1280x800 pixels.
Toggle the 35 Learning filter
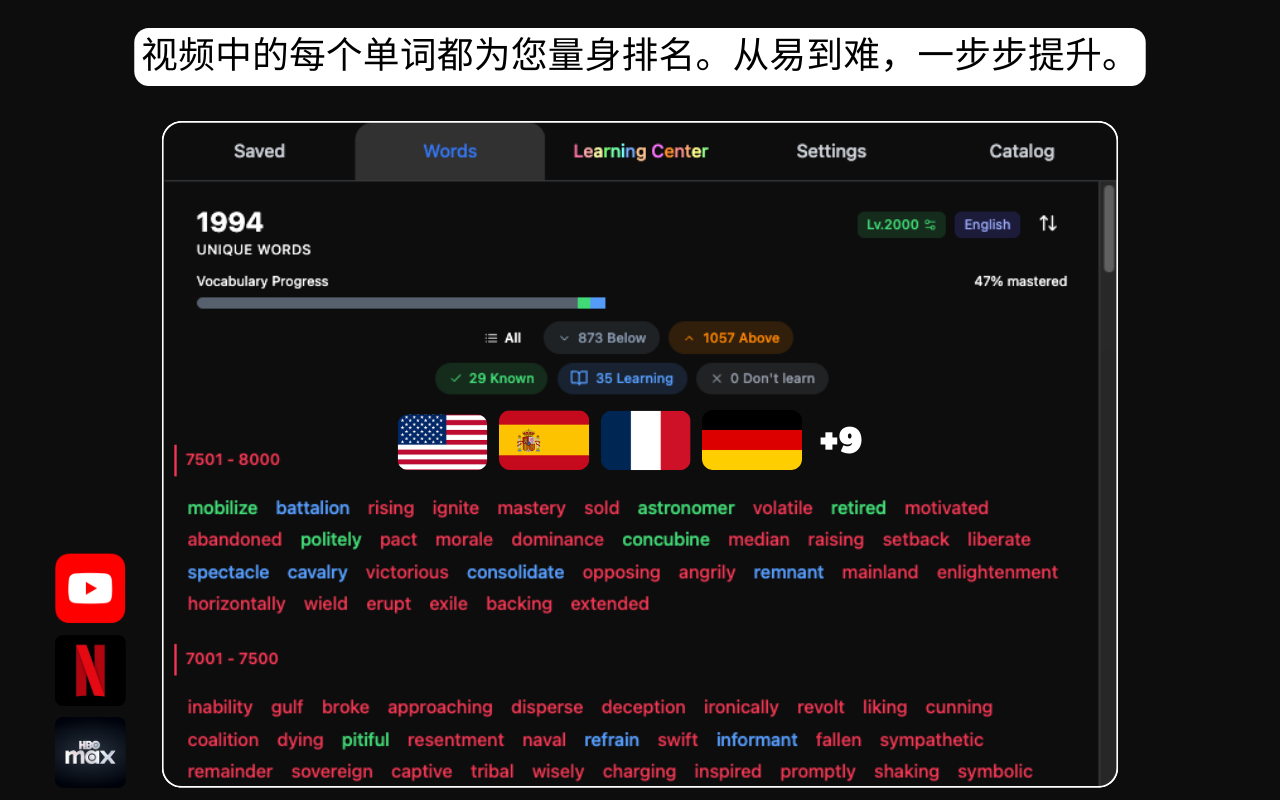tap(622, 378)
